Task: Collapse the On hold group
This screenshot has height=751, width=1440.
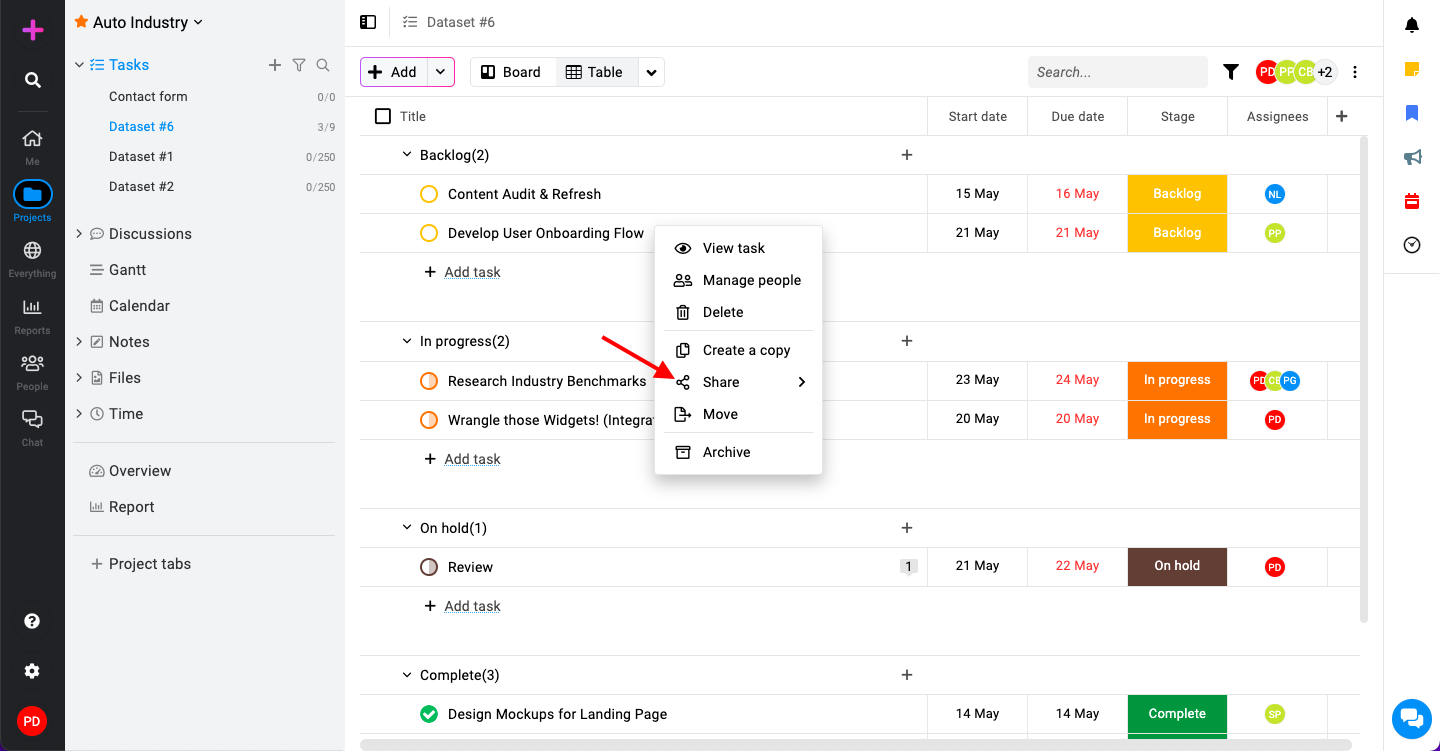Action: tap(407, 528)
